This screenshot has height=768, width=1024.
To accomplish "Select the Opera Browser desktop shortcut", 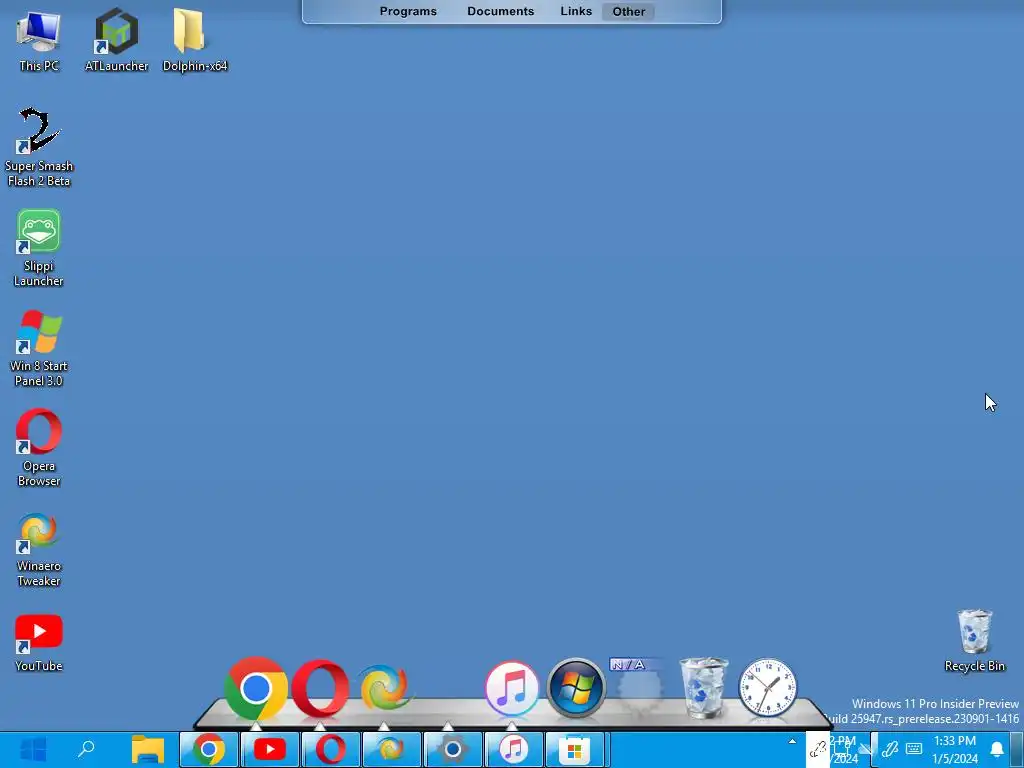I will [x=39, y=448].
